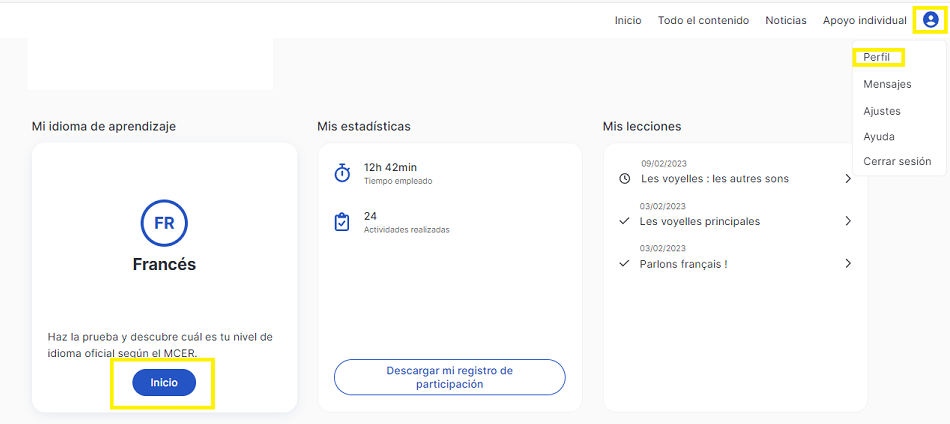
Task: Open Ajustes in the user menu
Action: point(882,111)
